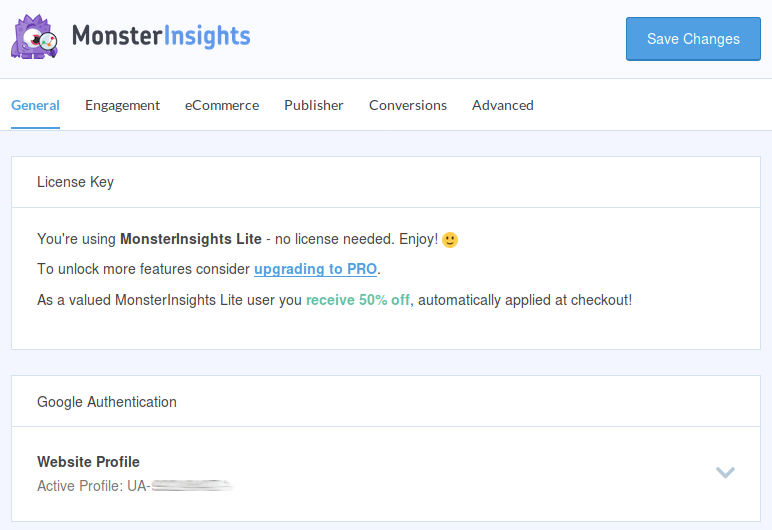Expand the Website Profile chevron
772x530 pixels.
(725, 472)
